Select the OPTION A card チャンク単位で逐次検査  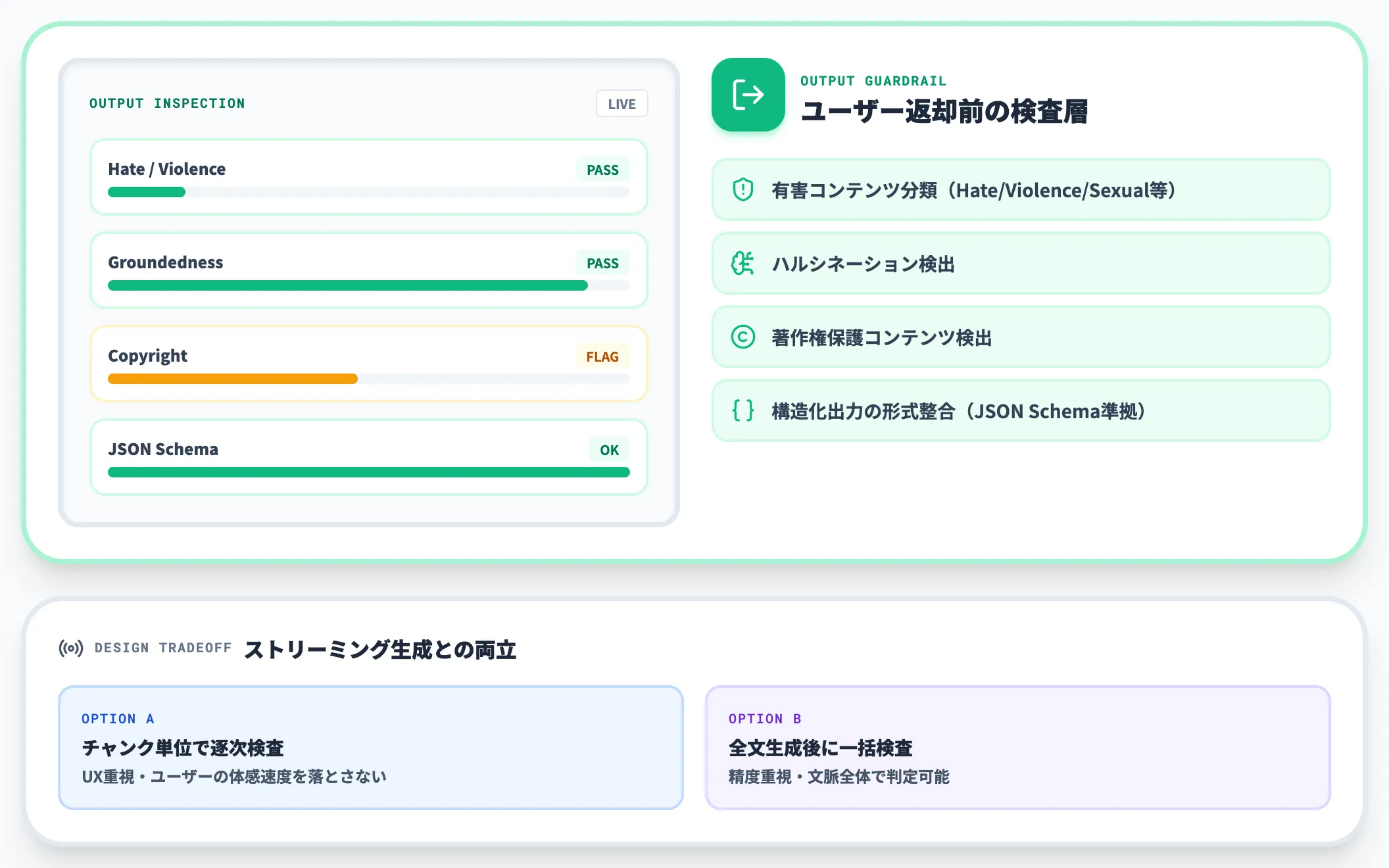(x=371, y=748)
